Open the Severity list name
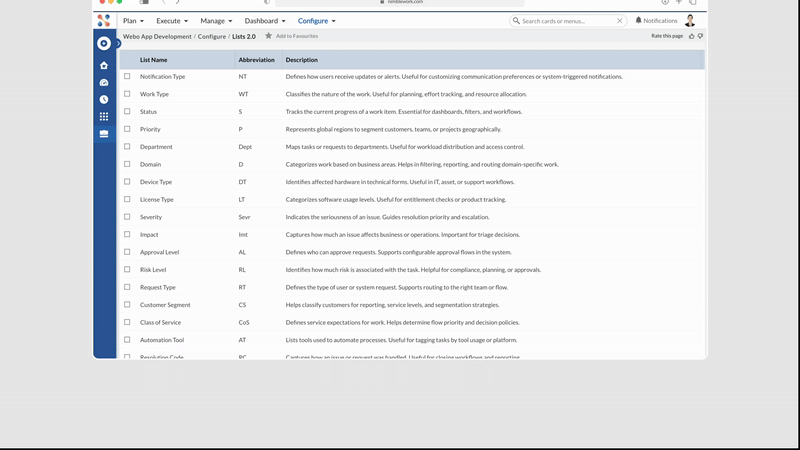The width and height of the screenshot is (800, 450). (151, 217)
